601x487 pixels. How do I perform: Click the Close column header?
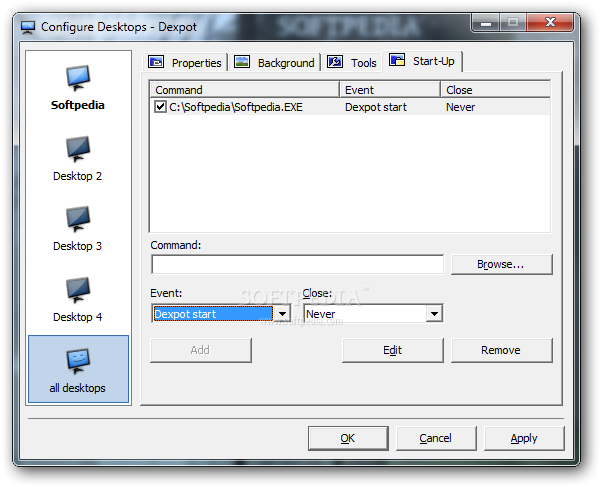496,90
